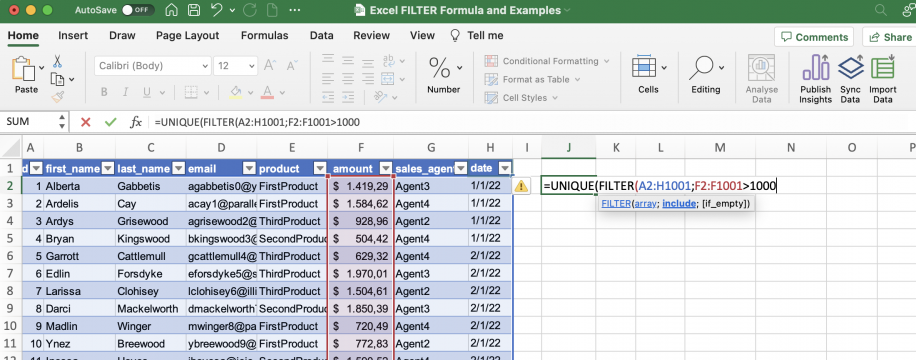Open the date column filter dropdown
Screen dimensions: 916x360
[505, 169]
